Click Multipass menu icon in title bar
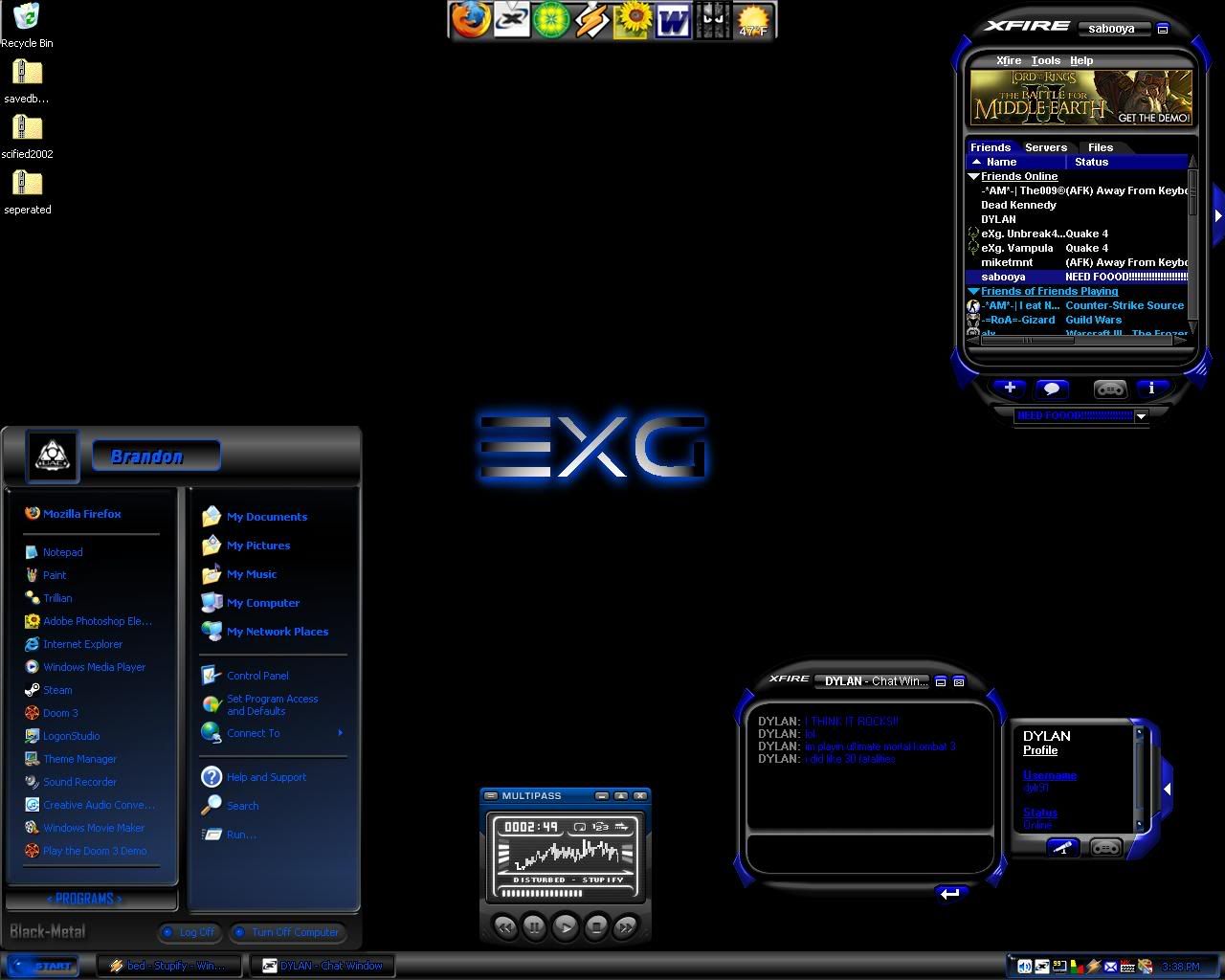The image size is (1225, 980). pyautogui.click(x=492, y=796)
